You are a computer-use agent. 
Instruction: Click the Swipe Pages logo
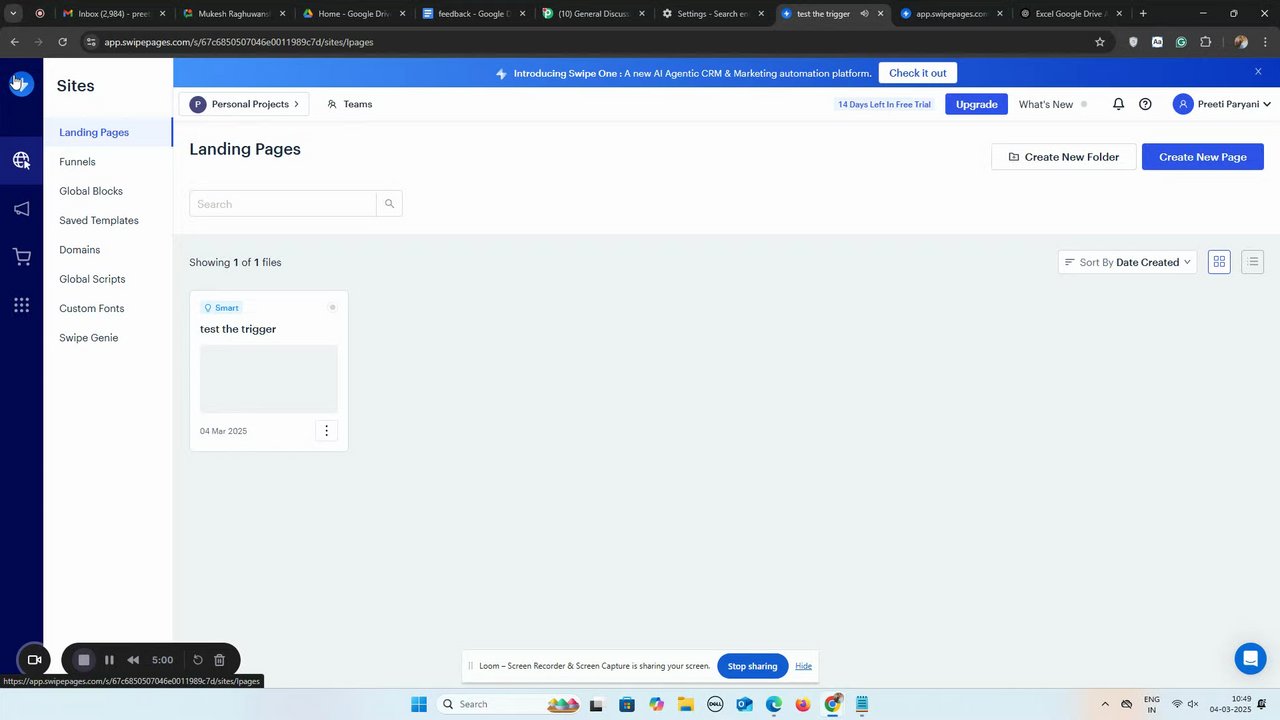coord(21,84)
